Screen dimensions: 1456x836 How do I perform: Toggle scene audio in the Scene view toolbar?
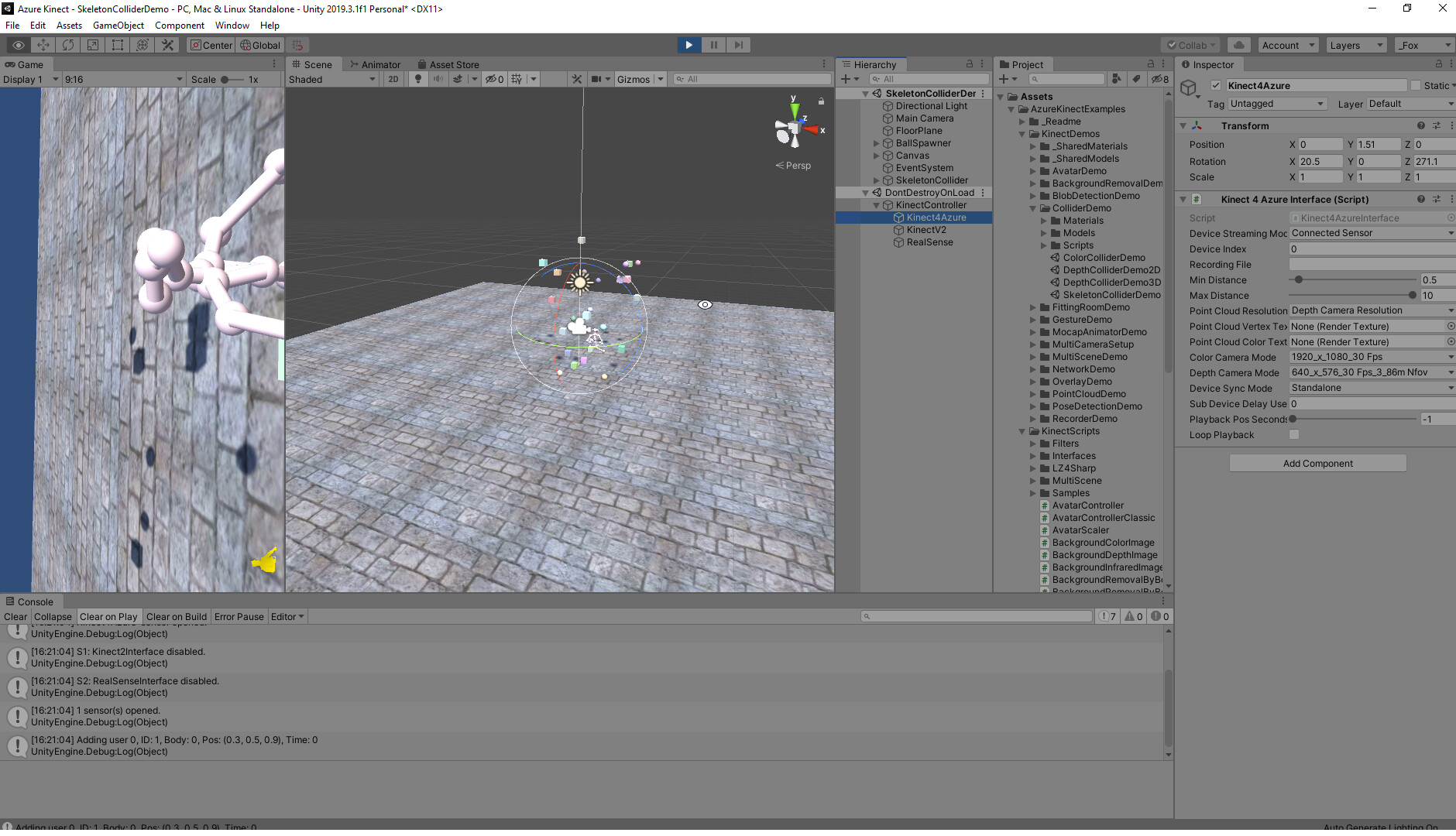(438, 78)
